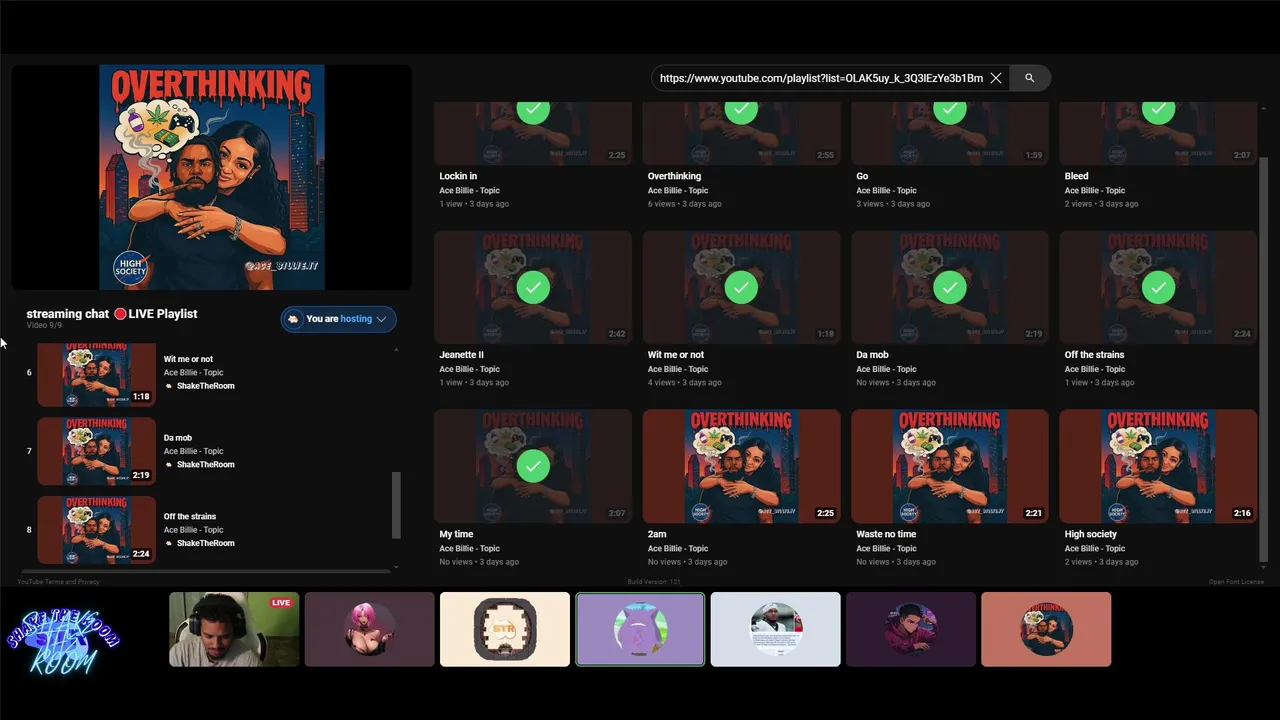The image size is (1280, 720).
Task: Click the High society video title
Action: coord(1090,534)
